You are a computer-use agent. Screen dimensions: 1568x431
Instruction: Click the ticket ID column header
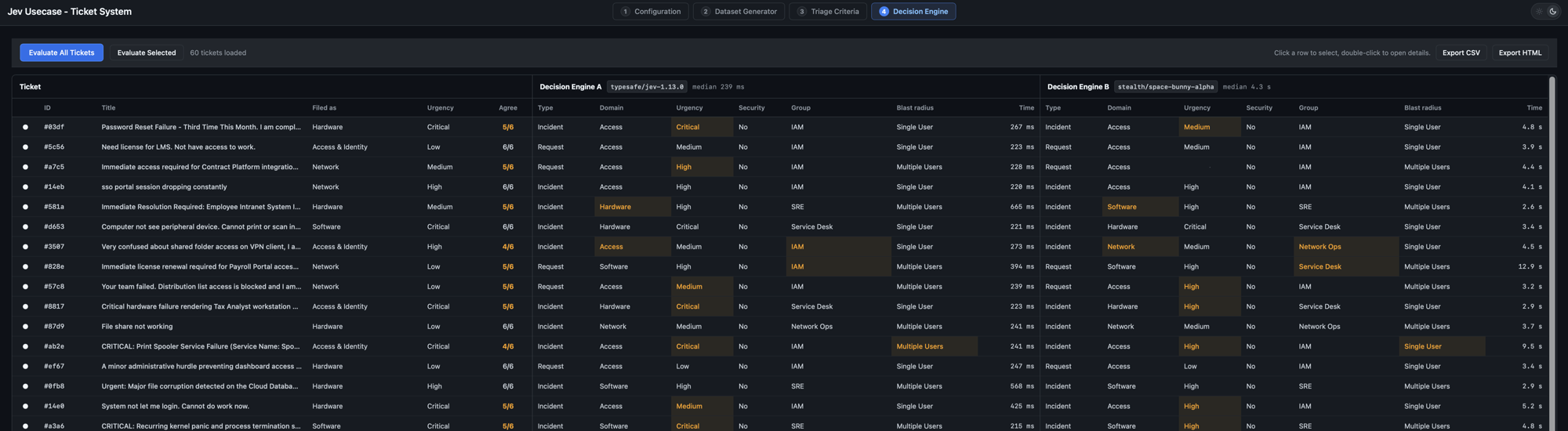tap(47, 108)
